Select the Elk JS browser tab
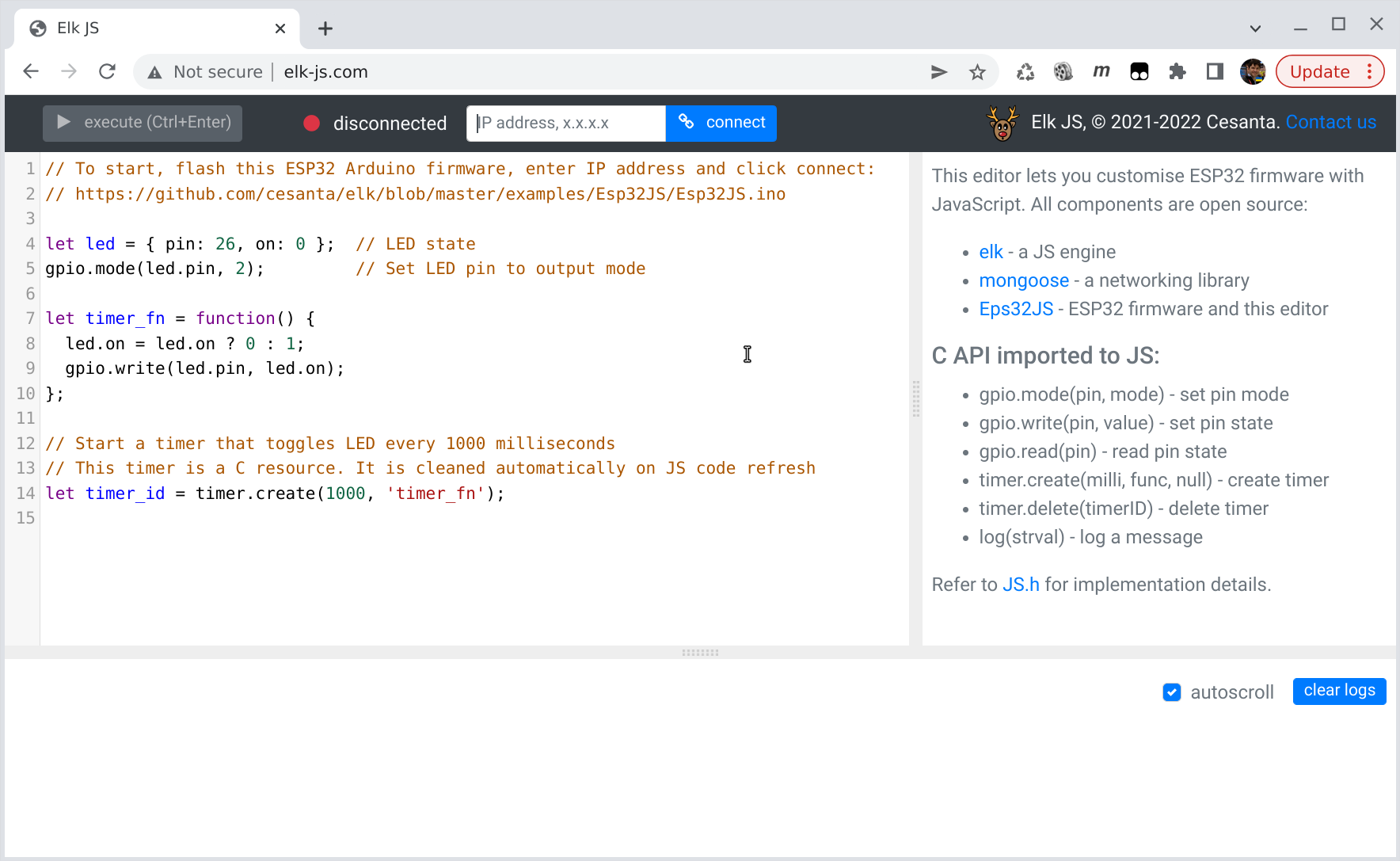Image resolution: width=1400 pixels, height=861 pixels. 157,29
